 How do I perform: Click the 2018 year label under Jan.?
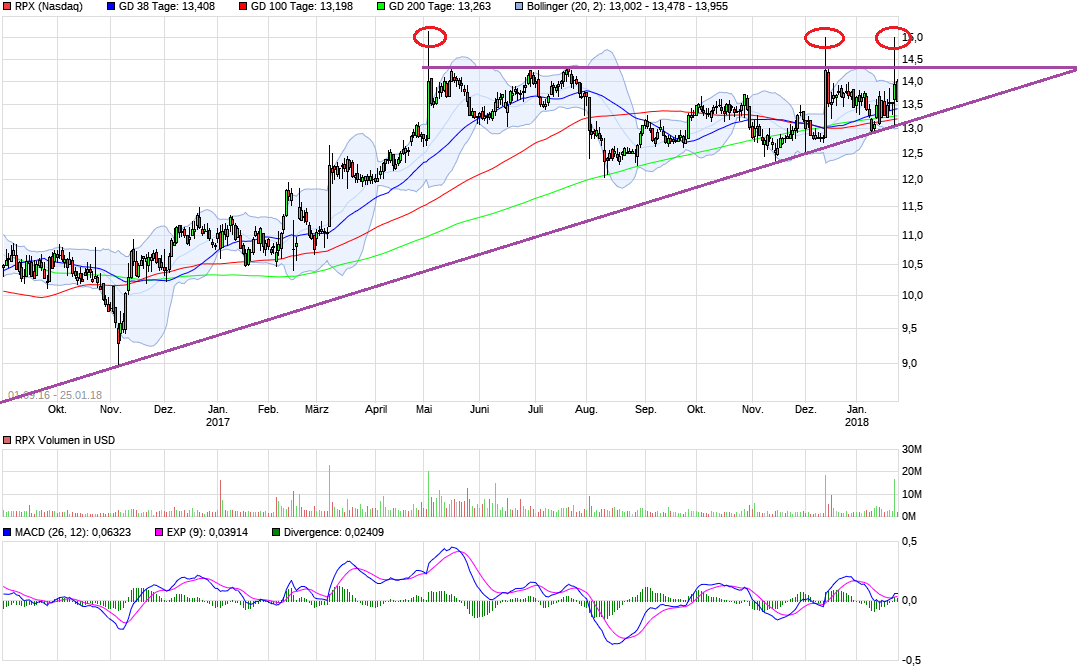pos(857,422)
